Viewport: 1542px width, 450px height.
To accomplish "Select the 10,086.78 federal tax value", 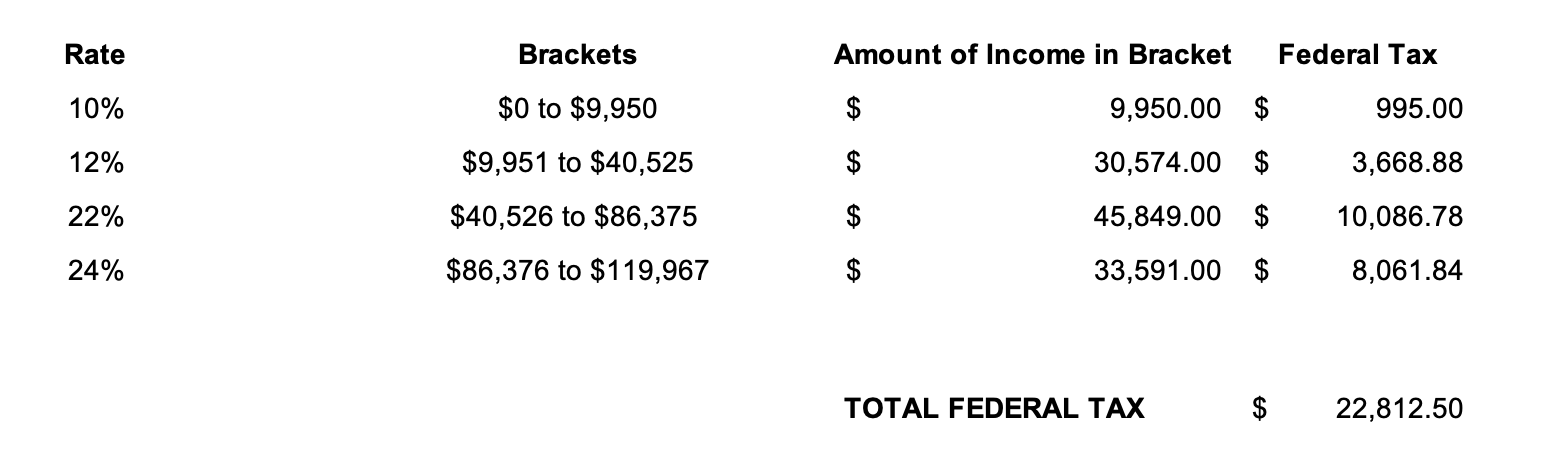I will pyautogui.click(x=1400, y=217).
